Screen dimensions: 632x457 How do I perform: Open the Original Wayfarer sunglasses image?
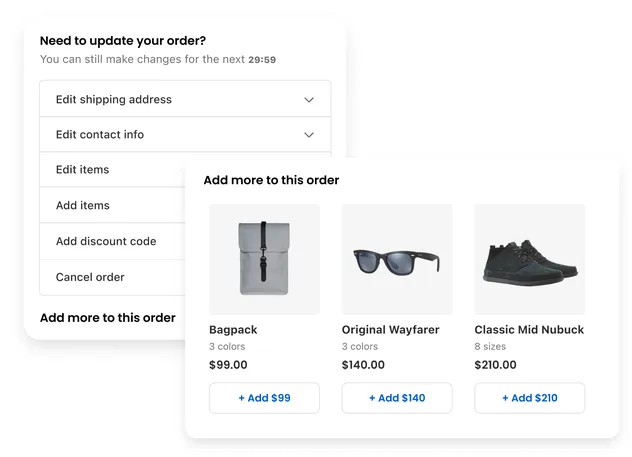pyautogui.click(x=397, y=259)
